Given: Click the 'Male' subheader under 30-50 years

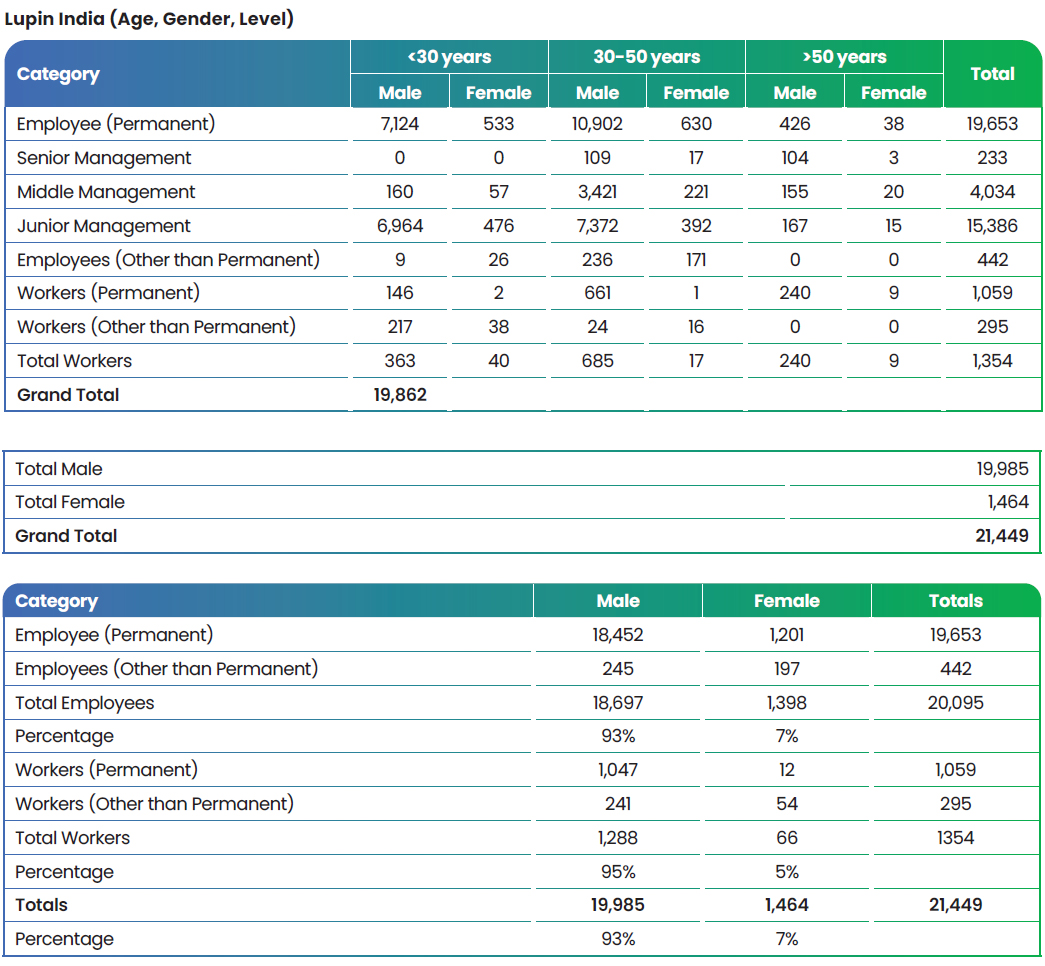Looking at the screenshot, I should click(597, 92).
